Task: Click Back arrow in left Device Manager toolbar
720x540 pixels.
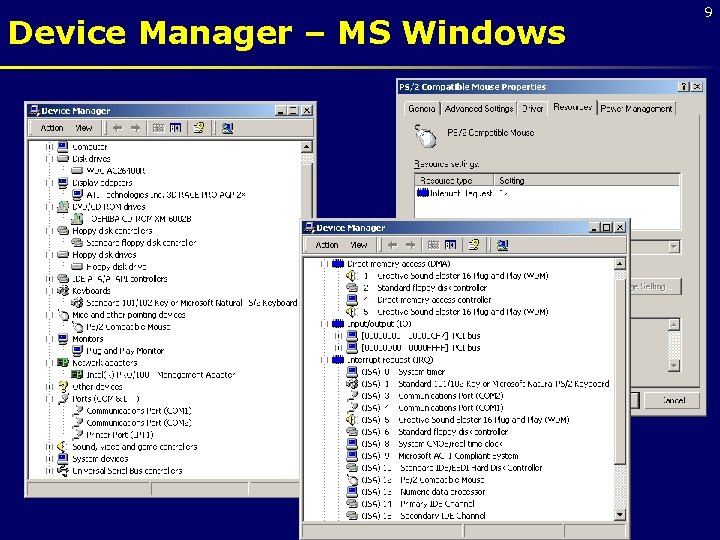Action: click(118, 128)
